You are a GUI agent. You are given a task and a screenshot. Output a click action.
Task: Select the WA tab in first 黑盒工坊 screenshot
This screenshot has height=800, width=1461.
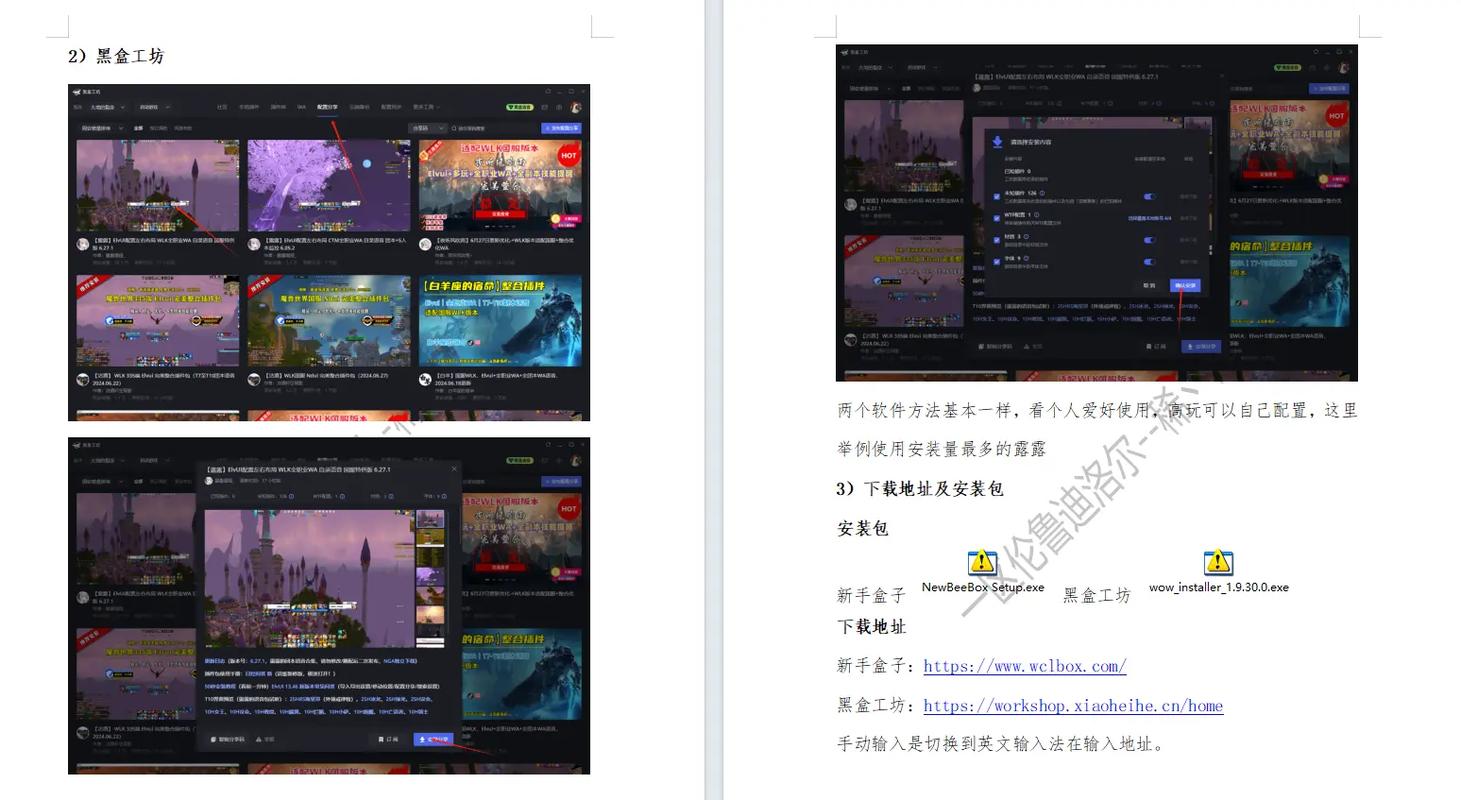coord(301,107)
